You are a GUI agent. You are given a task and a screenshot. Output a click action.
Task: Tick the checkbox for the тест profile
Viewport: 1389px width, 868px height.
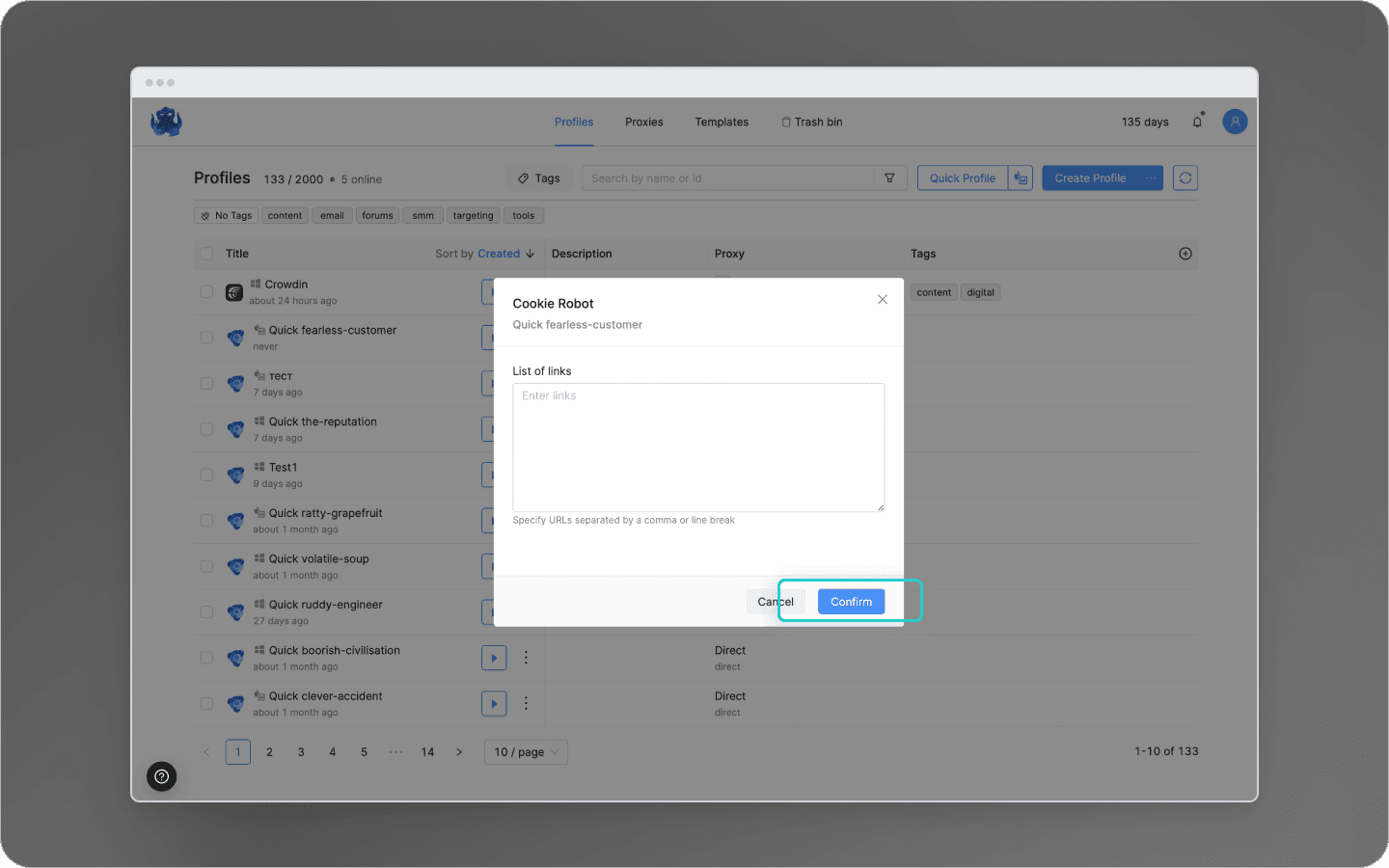206,383
